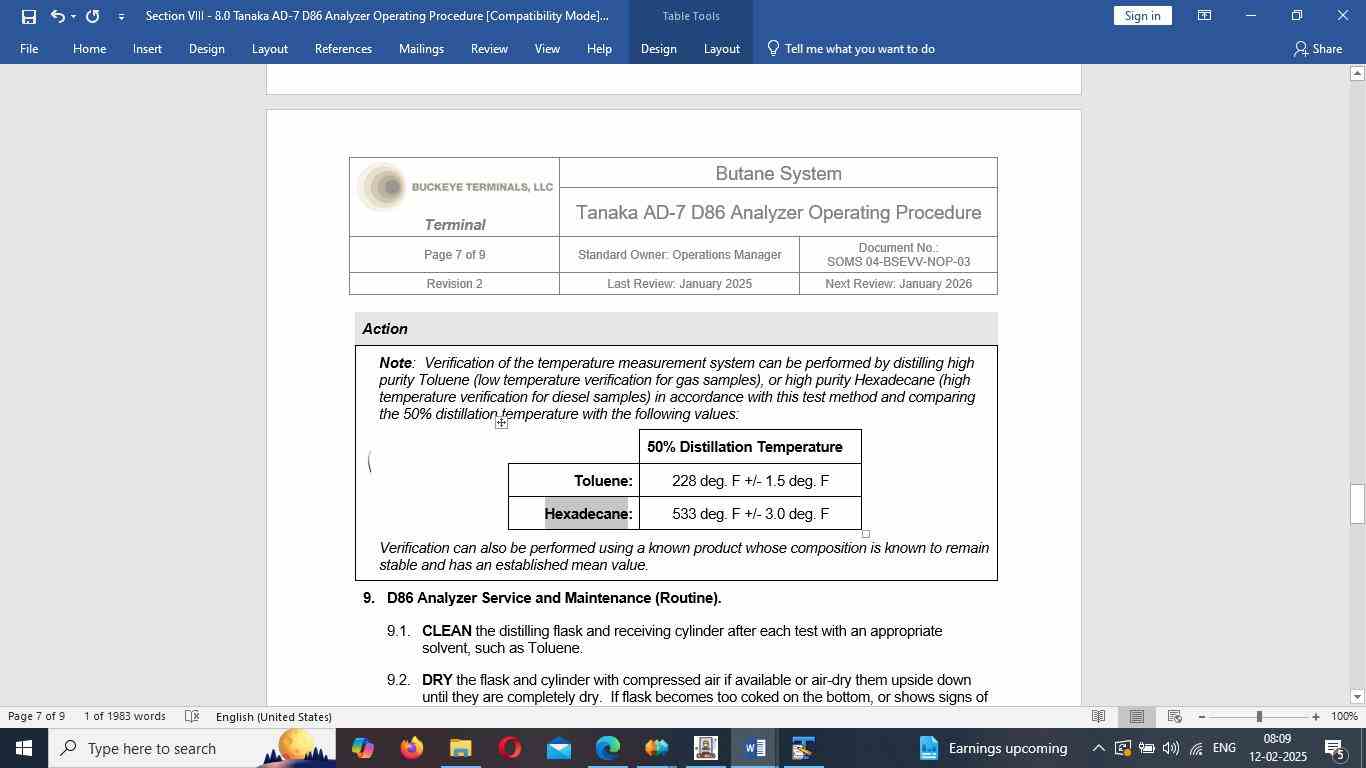
Task: Click the table resize handle at bottom-right corner
Action: (866, 534)
